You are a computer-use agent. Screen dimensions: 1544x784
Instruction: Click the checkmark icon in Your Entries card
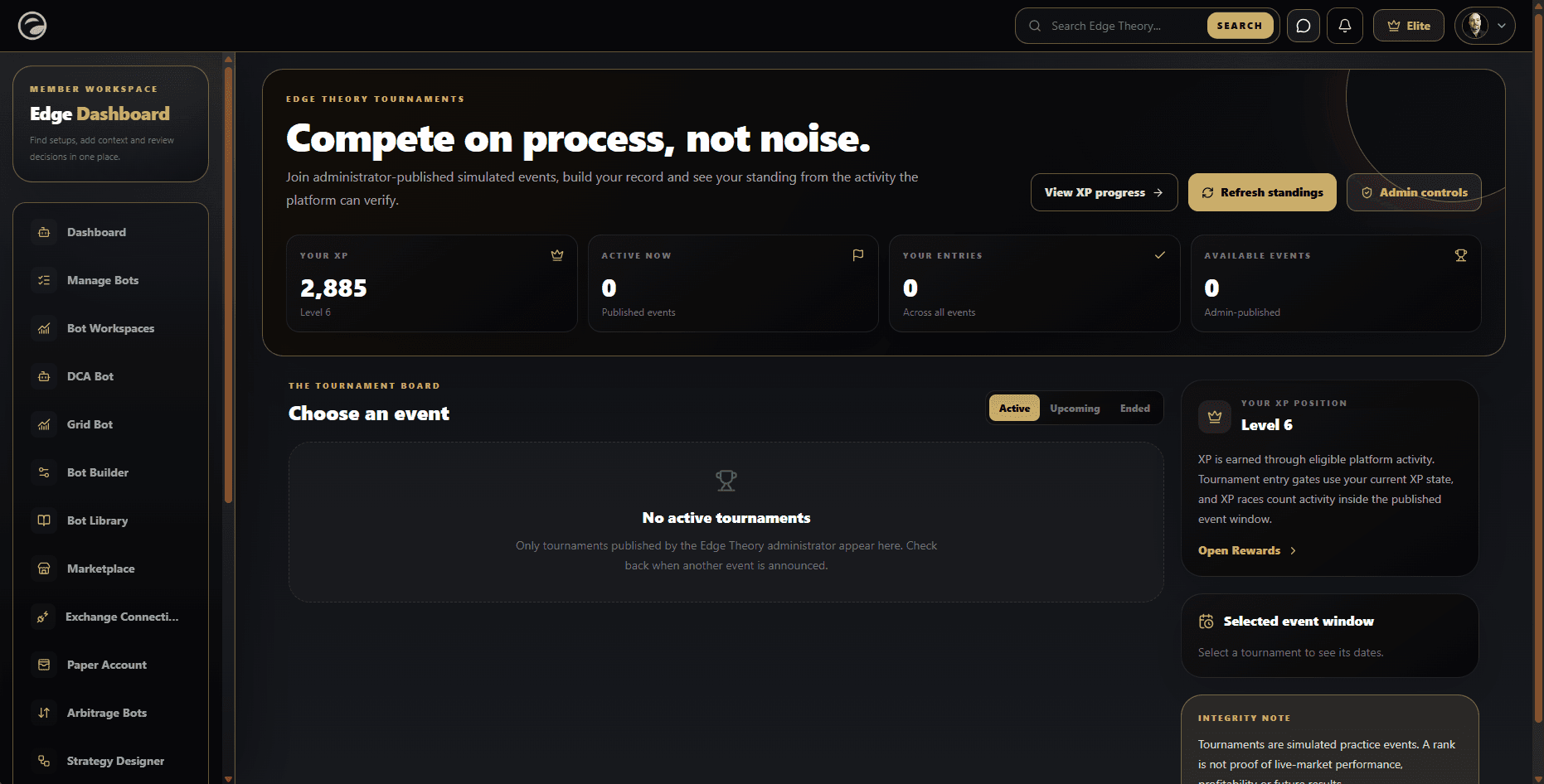click(1160, 255)
